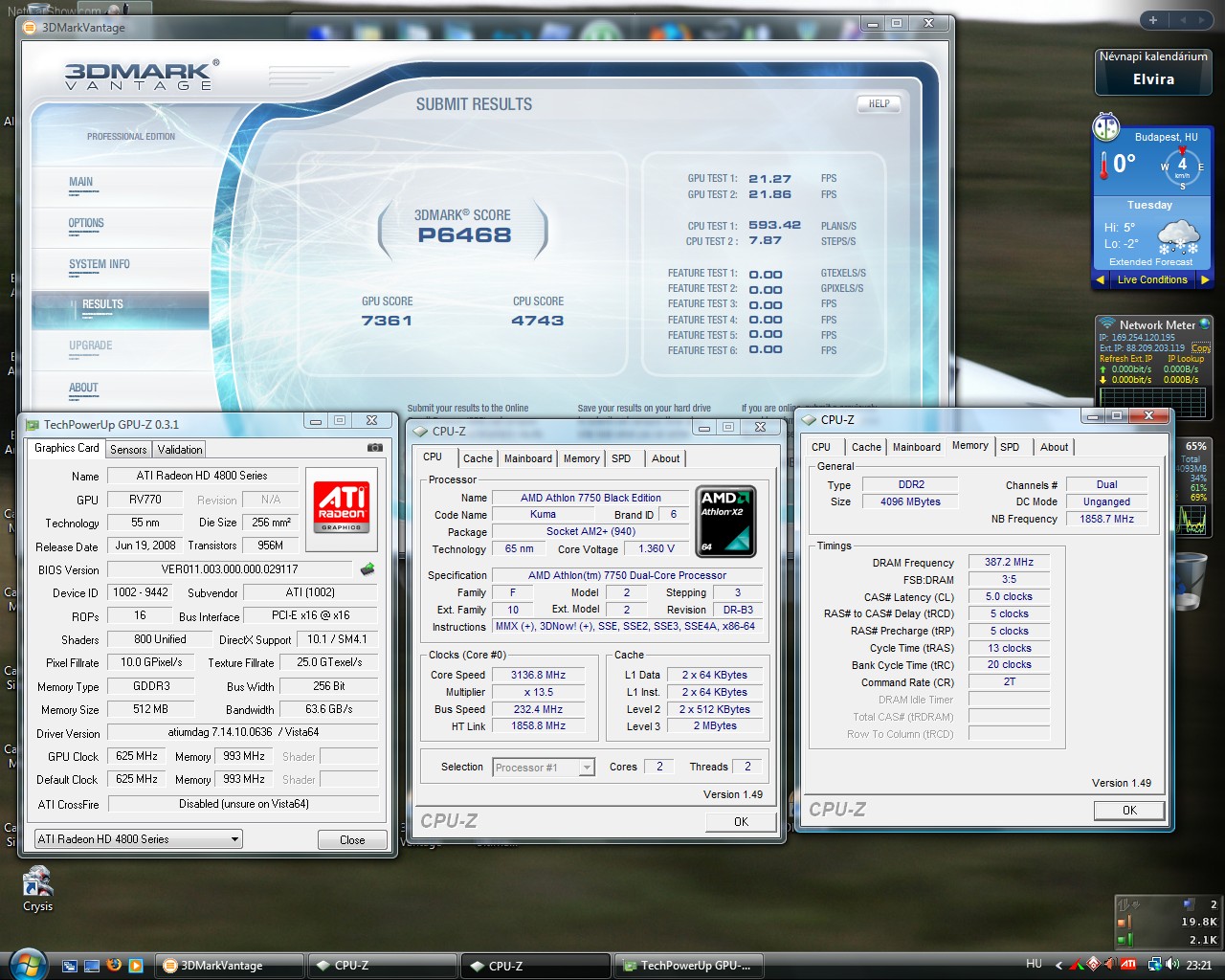
Task: Click the BIOS Version field in GPU-Z
Action: [230, 569]
